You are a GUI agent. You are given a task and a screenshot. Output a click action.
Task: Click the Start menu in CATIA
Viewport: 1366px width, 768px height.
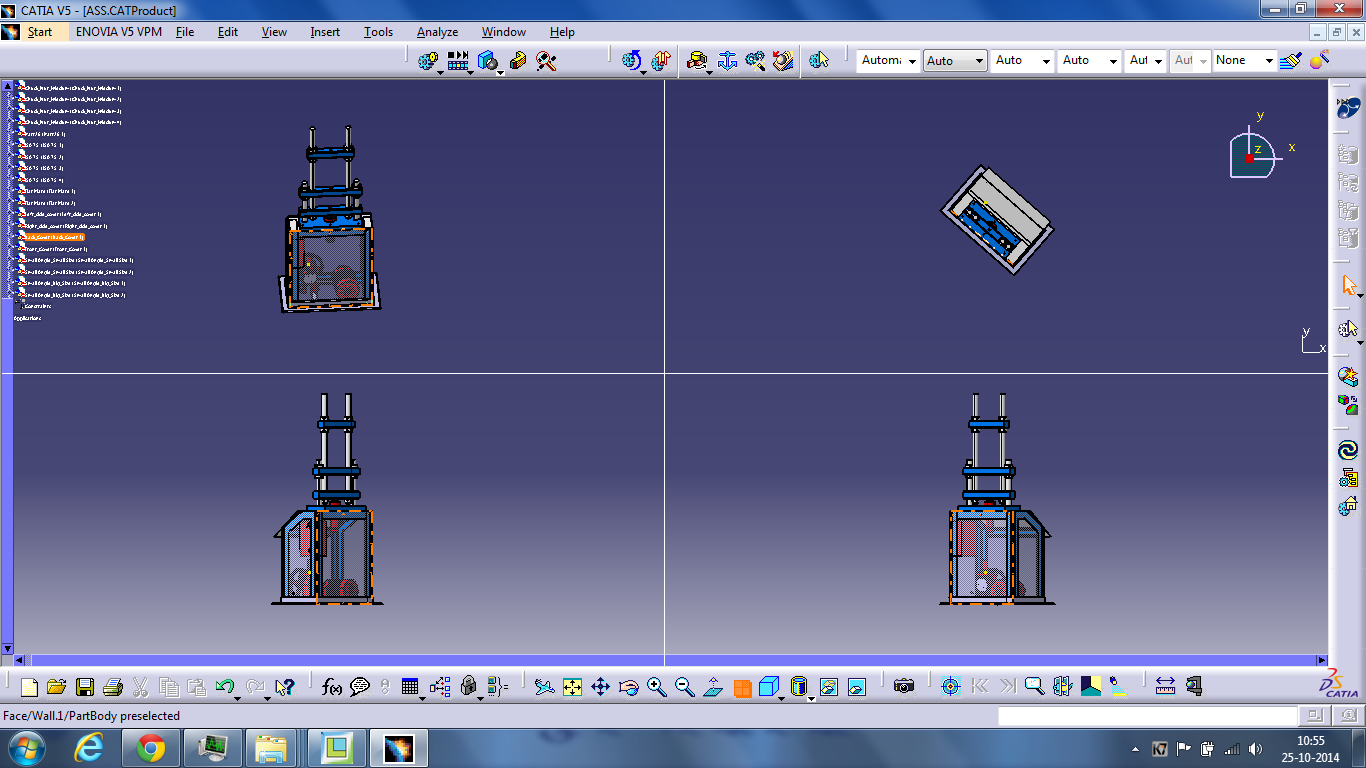click(40, 32)
